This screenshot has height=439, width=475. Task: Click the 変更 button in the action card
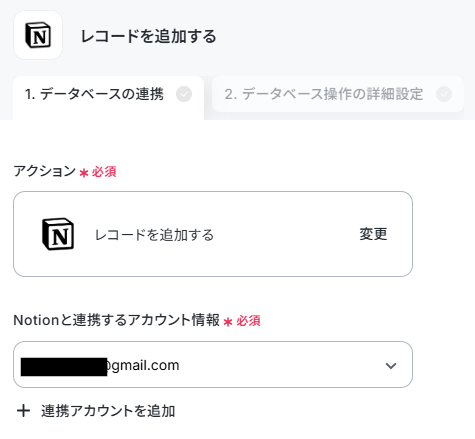373,234
